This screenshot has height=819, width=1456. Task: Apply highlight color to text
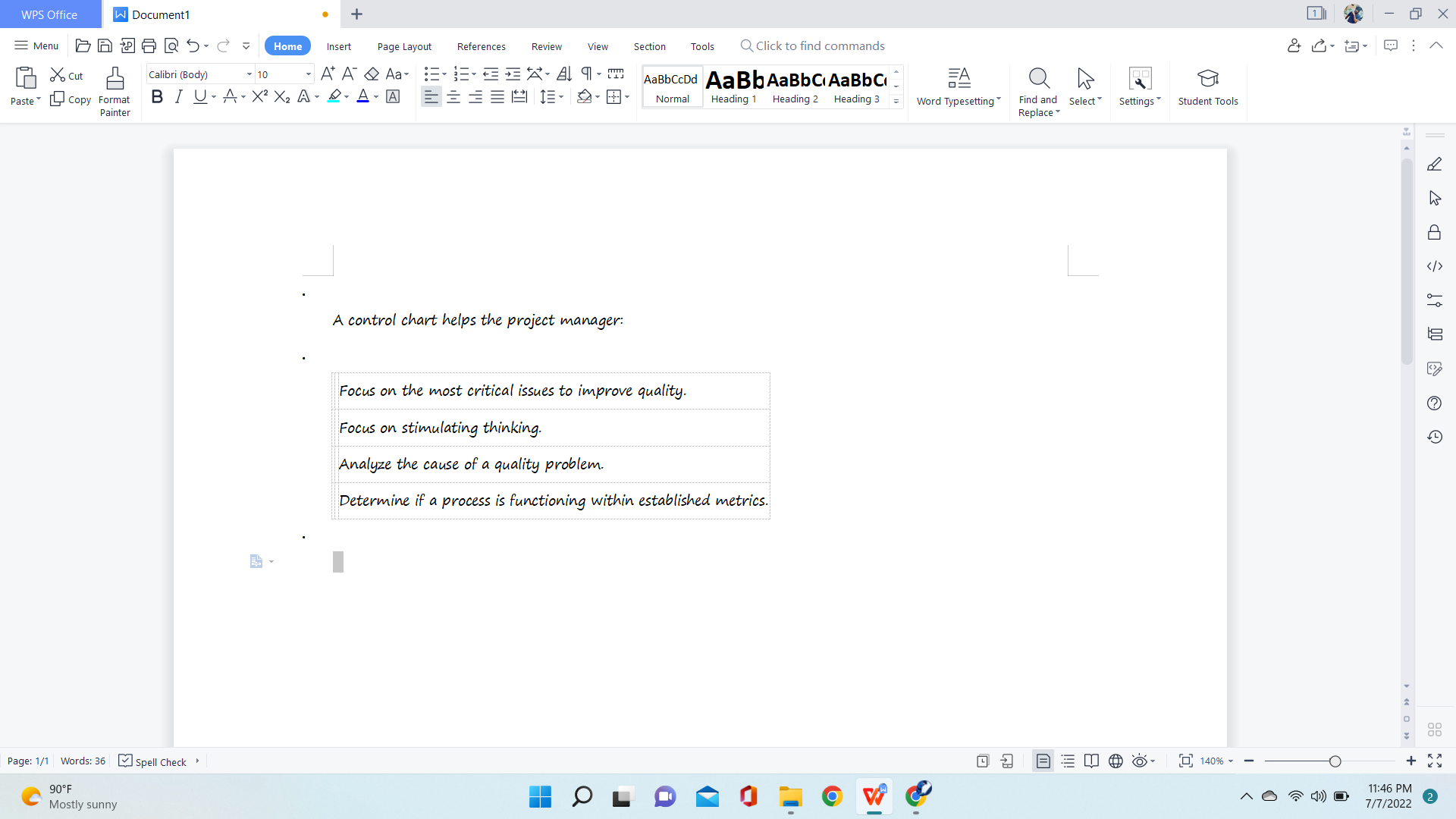click(334, 97)
